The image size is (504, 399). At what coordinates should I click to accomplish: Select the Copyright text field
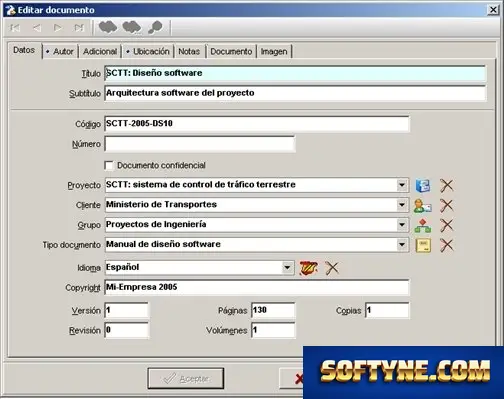(x=257, y=287)
